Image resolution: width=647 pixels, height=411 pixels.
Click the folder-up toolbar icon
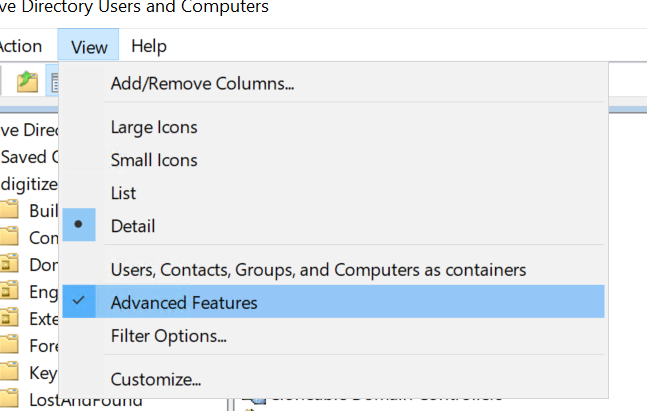pos(27,82)
